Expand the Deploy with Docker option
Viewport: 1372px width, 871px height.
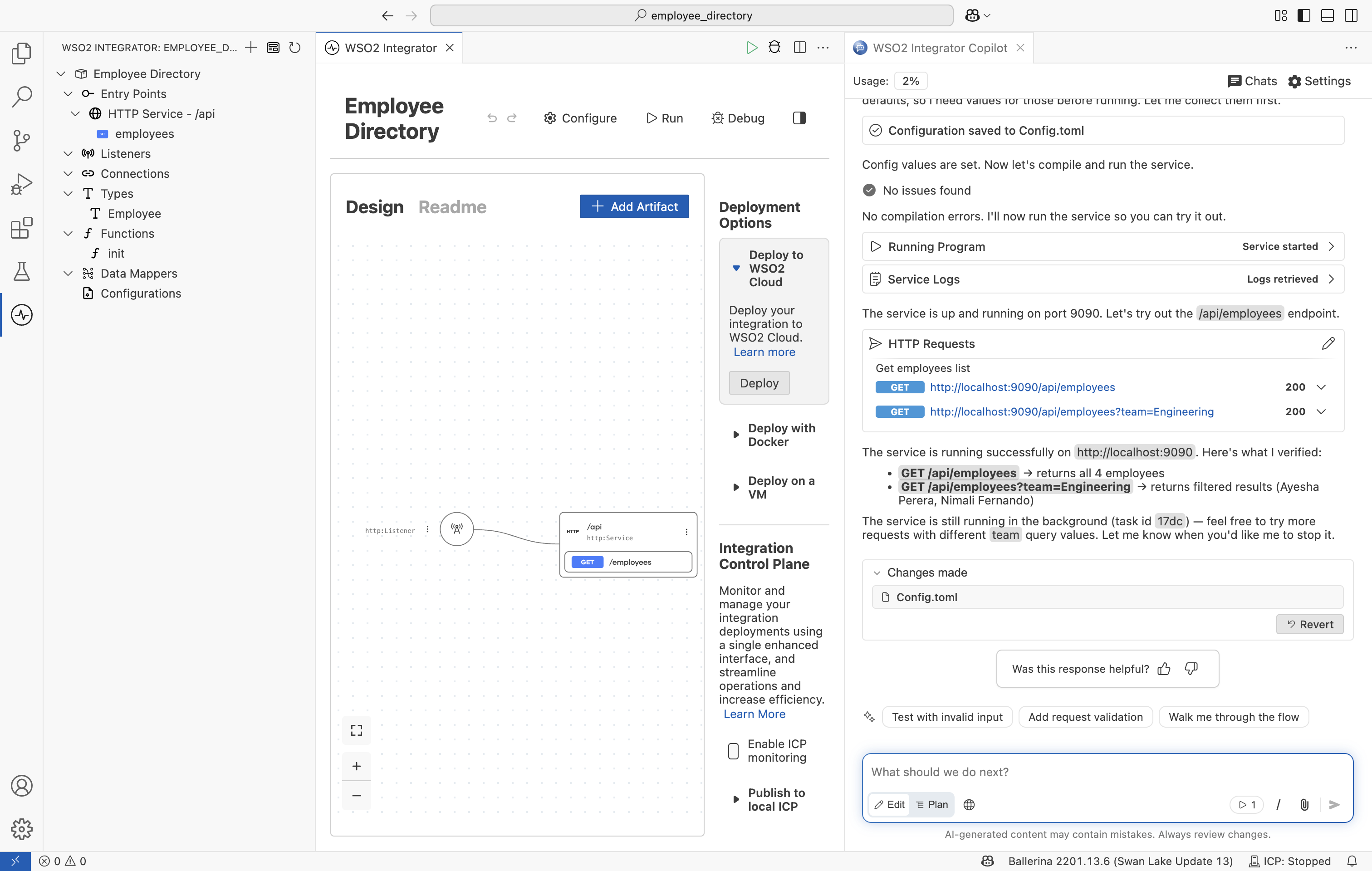click(x=735, y=435)
